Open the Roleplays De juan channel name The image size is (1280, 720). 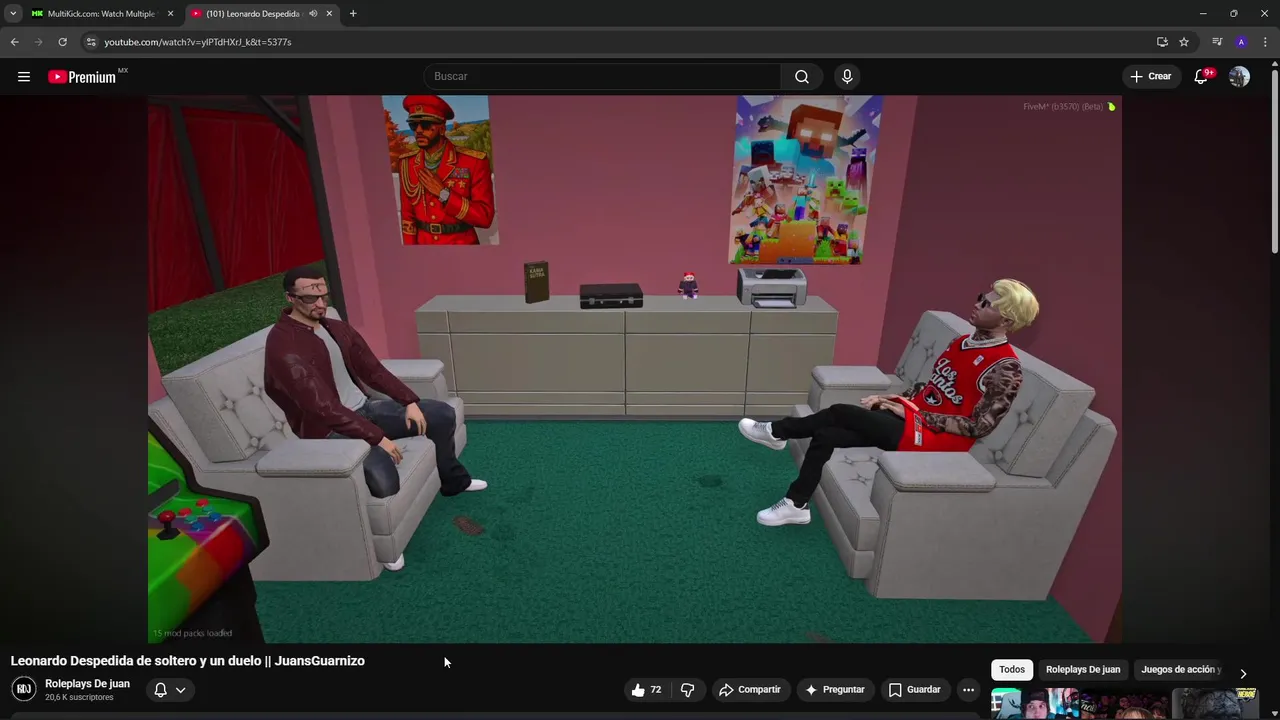[x=87, y=684]
